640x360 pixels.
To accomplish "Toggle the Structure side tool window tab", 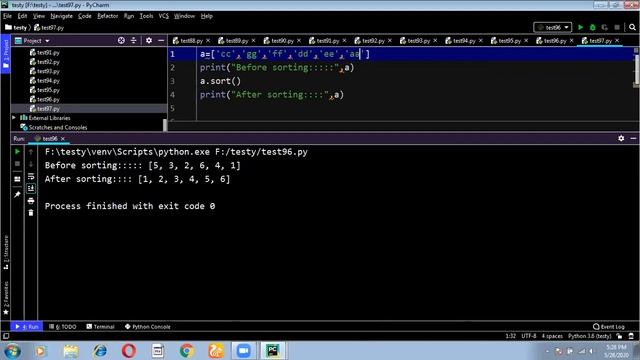I will (x=6, y=252).
